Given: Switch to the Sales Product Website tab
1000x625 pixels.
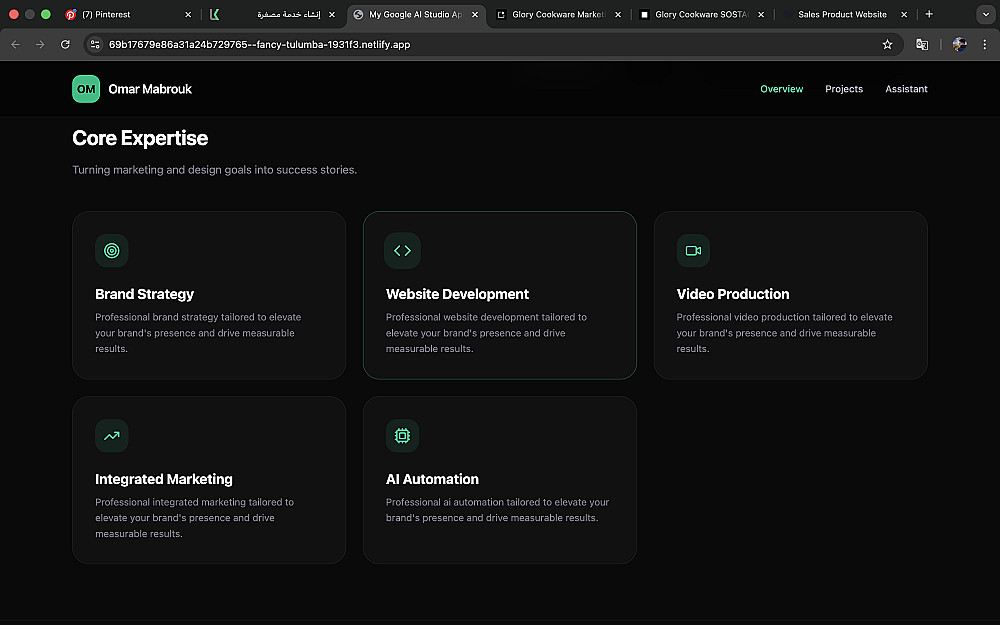Looking at the screenshot, I should pyautogui.click(x=842, y=15).
